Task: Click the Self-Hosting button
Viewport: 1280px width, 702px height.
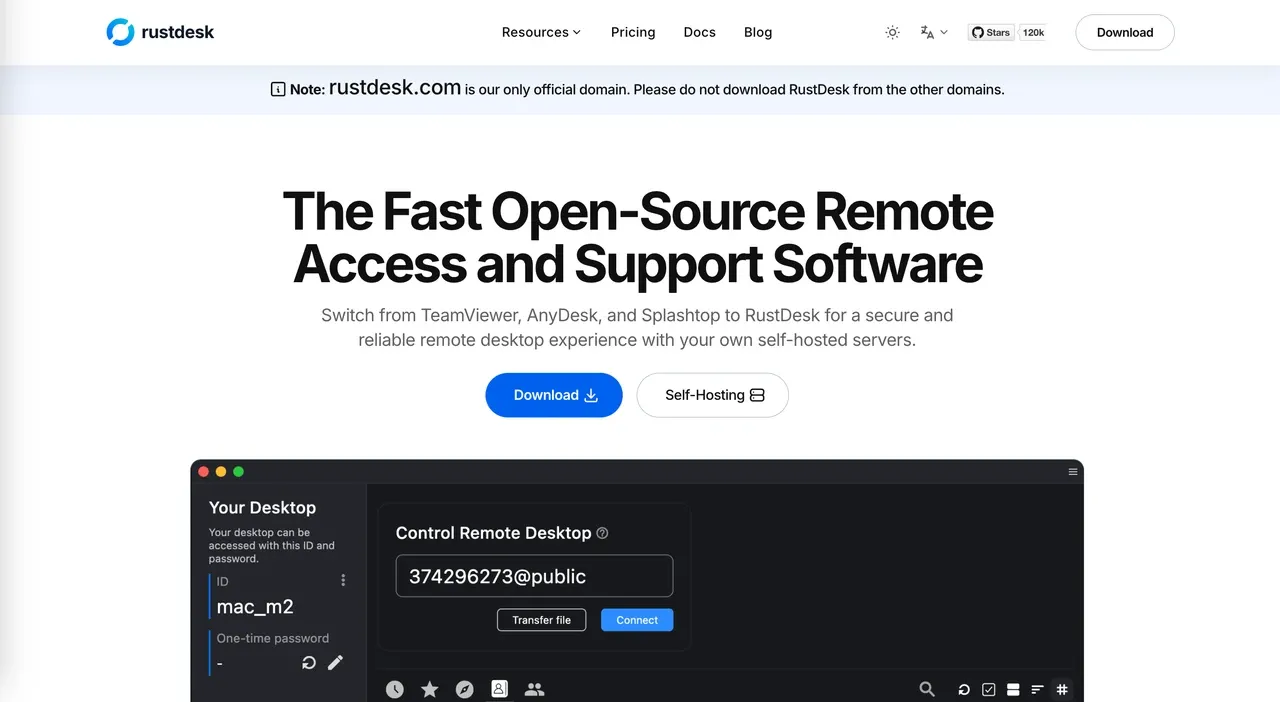Action: click(713, 395)
